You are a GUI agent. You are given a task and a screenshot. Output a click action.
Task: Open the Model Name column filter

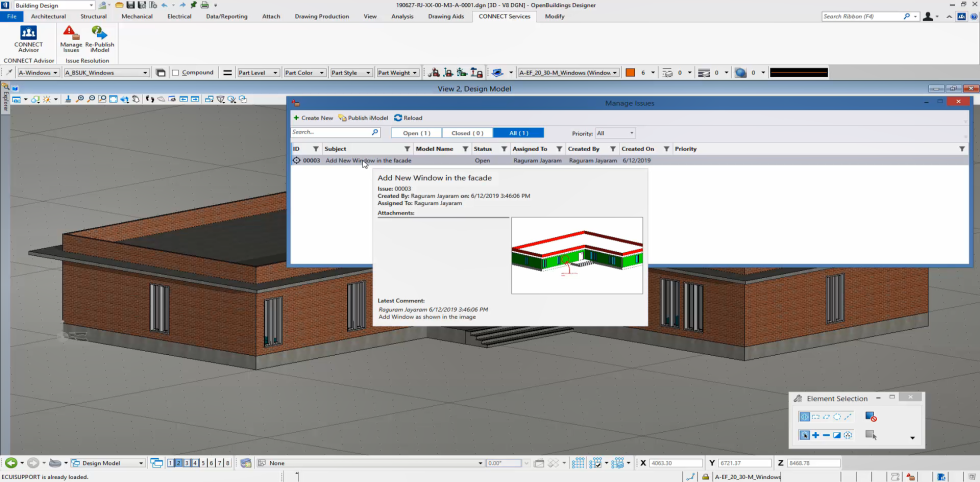pos(465,149)
